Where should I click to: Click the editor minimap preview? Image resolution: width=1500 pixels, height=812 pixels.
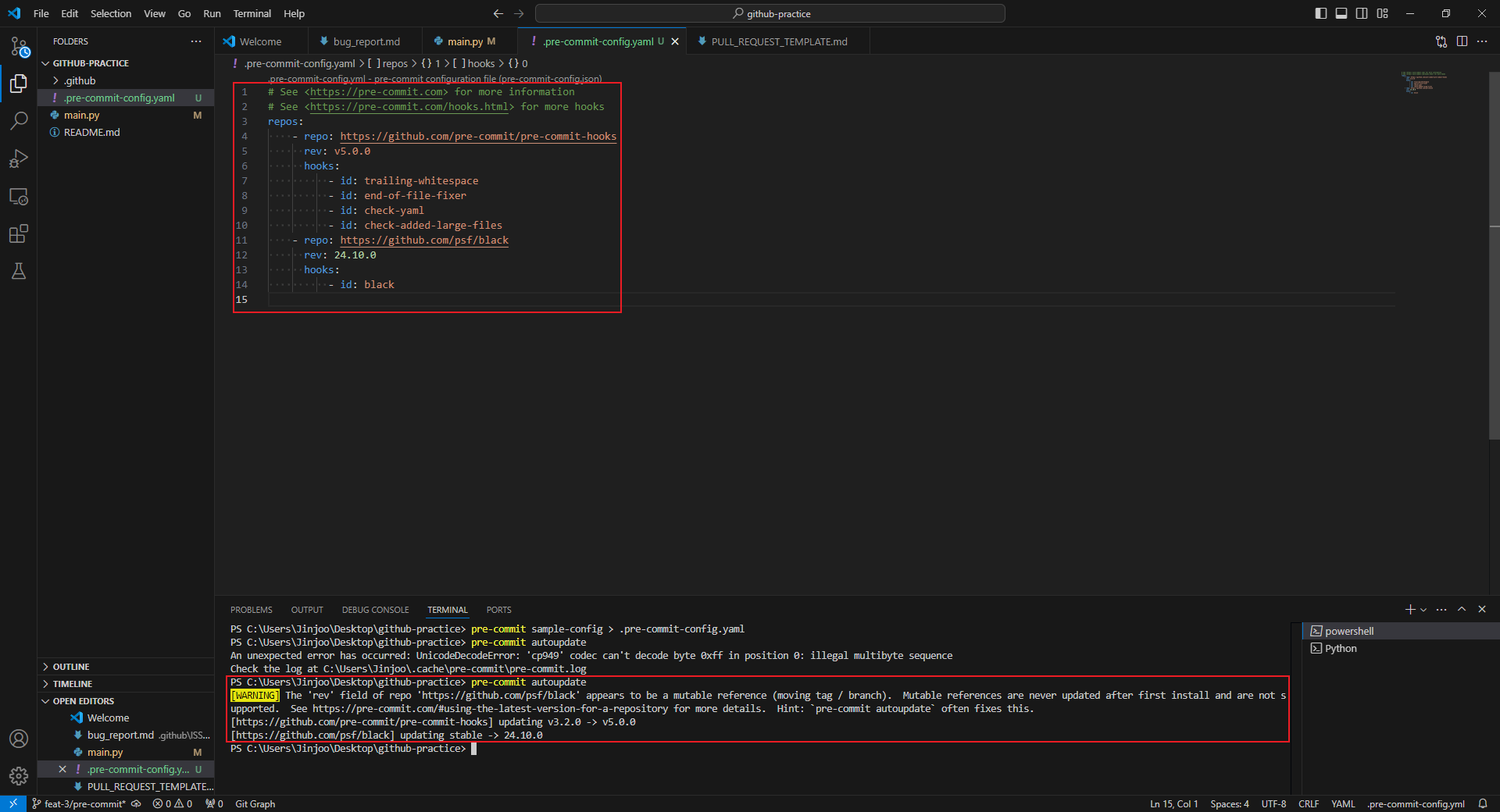pos(1423,82)
